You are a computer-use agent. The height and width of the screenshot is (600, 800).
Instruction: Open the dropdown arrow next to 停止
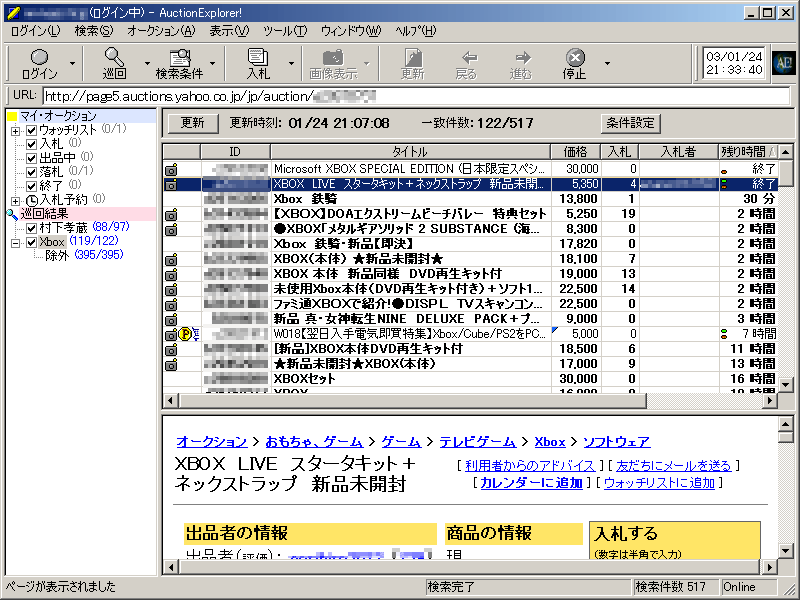(x=607, y=63)
